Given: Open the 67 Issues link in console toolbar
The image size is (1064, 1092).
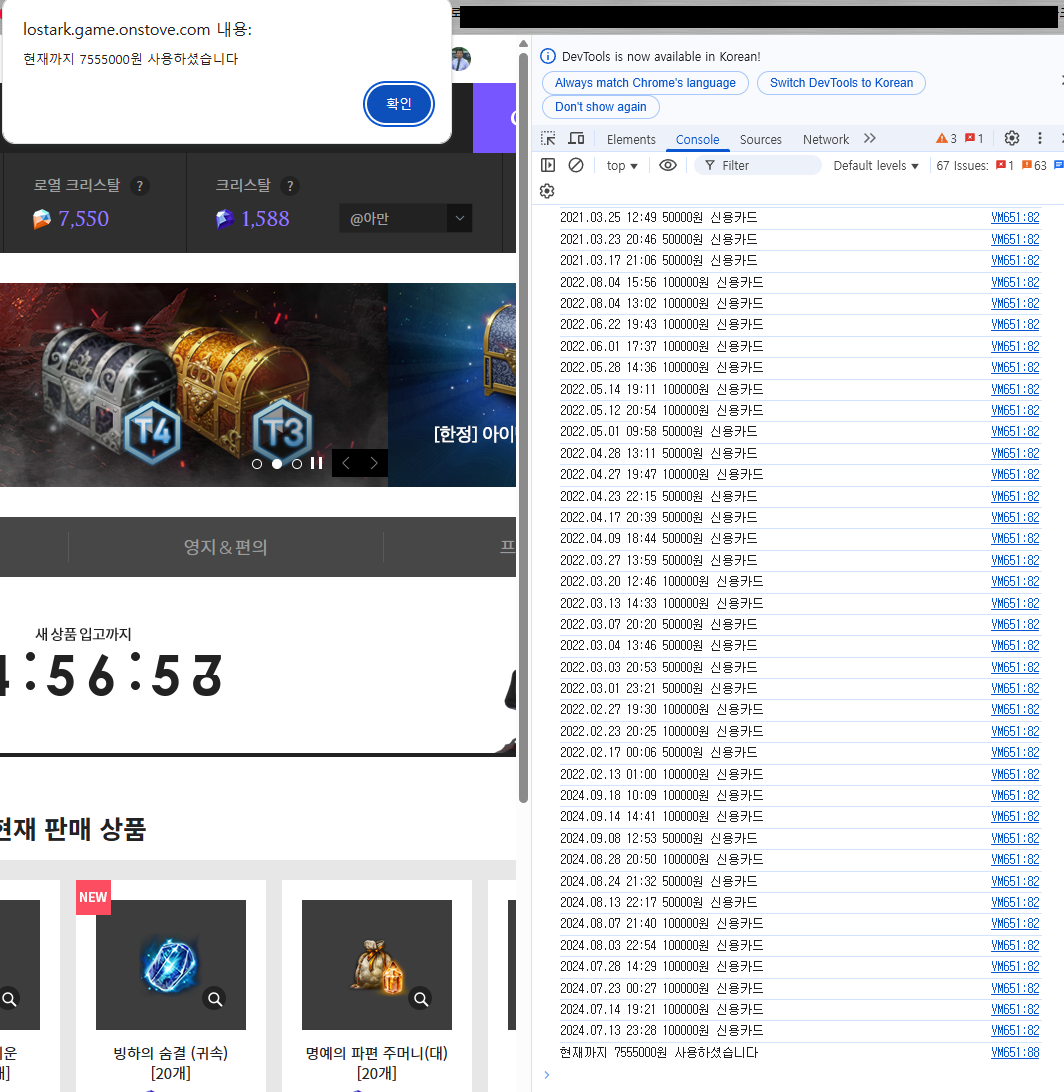Looking at the screenshot, I should pos(962,165).
